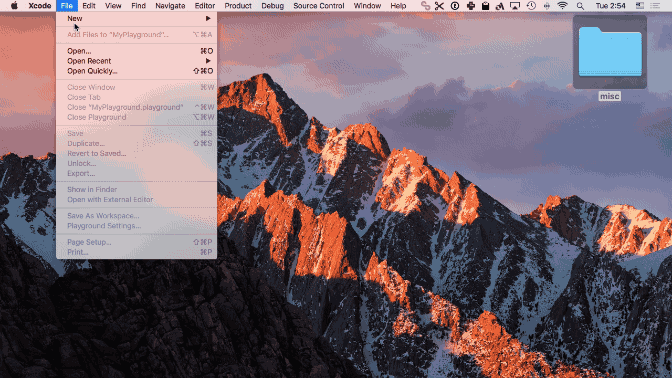Image resolution: width=672 pixels, height=378 pixels.
Task: Open the Window menu
Action: (x=367, y=6)
